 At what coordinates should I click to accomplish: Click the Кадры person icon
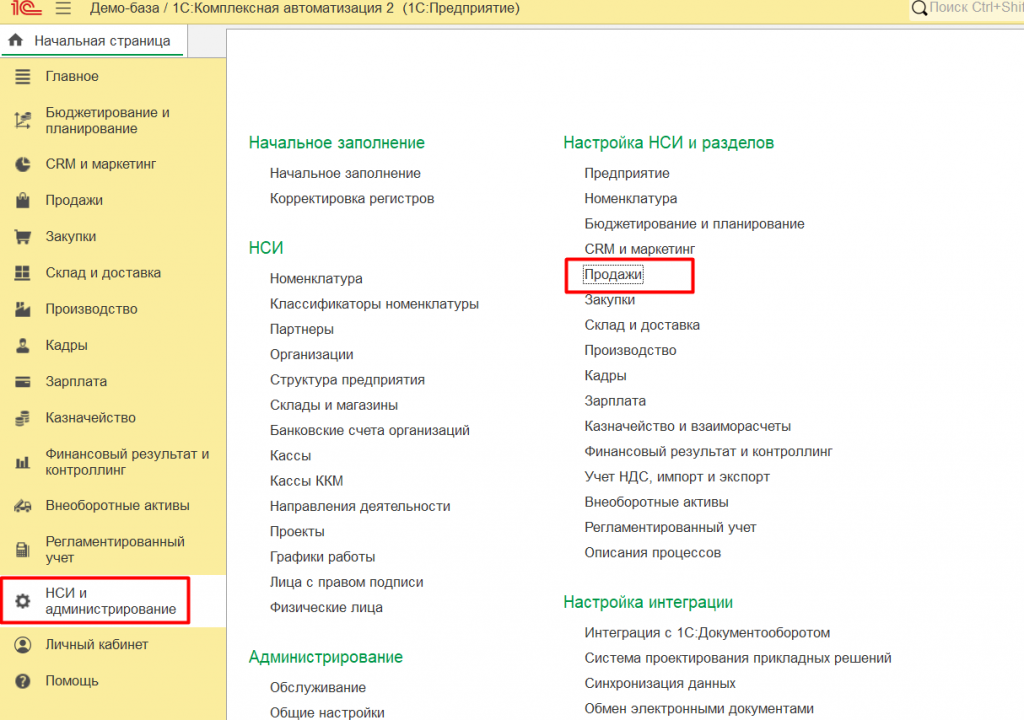[23, 345]
